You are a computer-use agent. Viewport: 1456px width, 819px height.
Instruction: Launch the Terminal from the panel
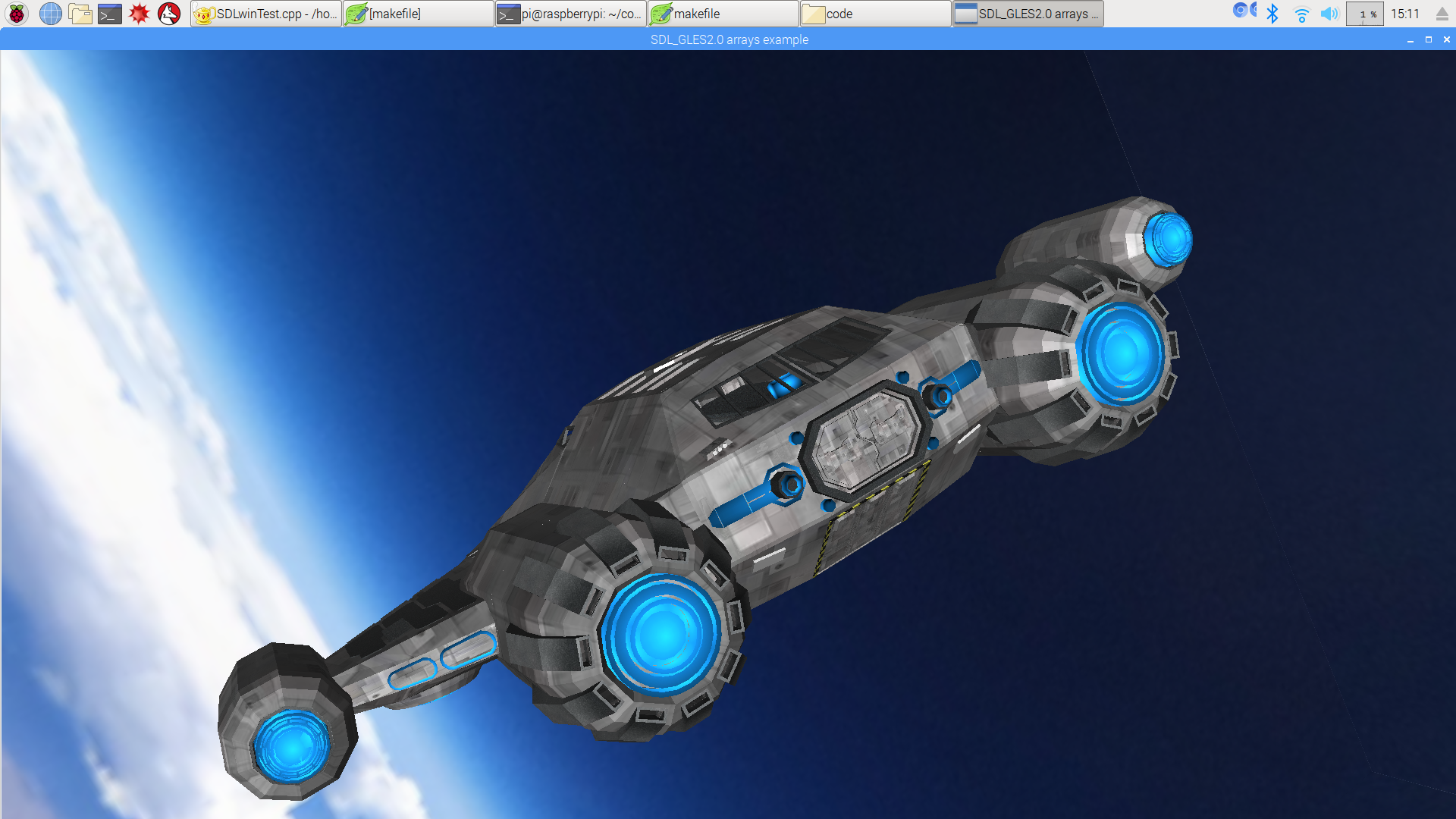[x=110, y=14]
